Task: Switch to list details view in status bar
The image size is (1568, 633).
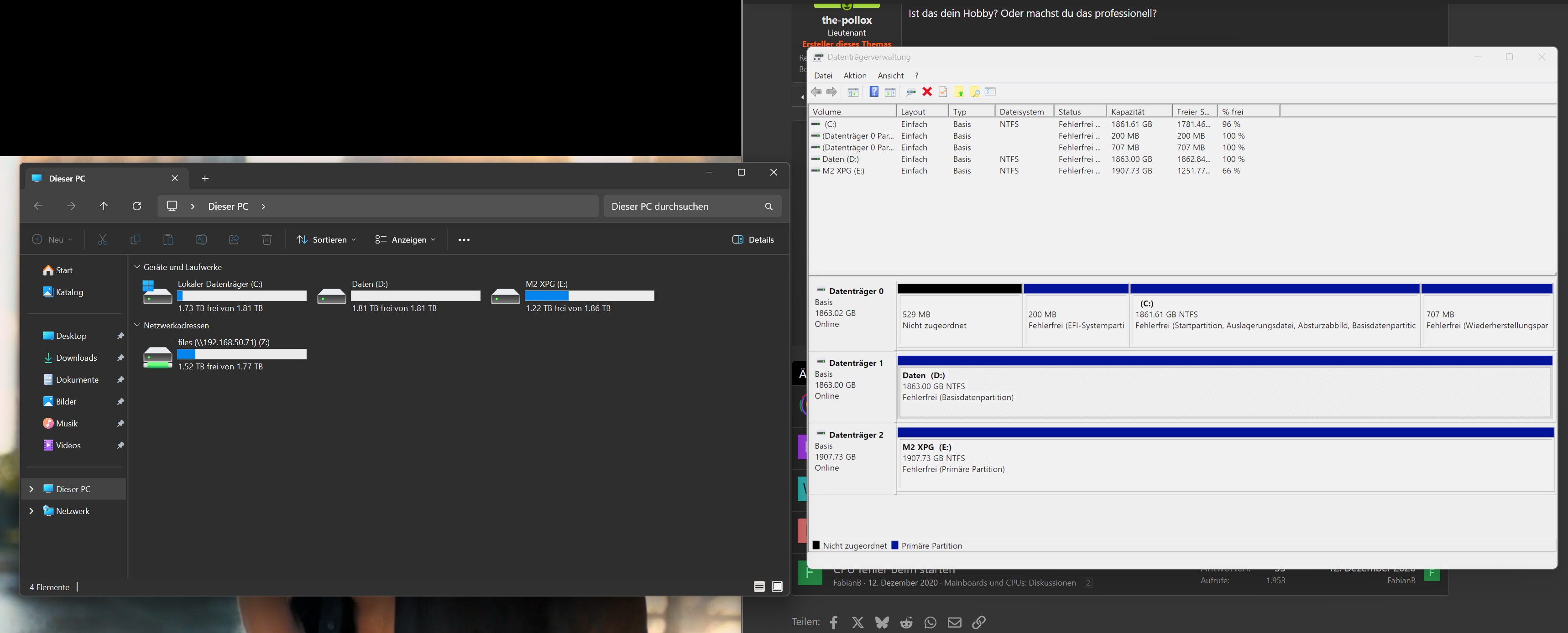Action: coord(759,587)
